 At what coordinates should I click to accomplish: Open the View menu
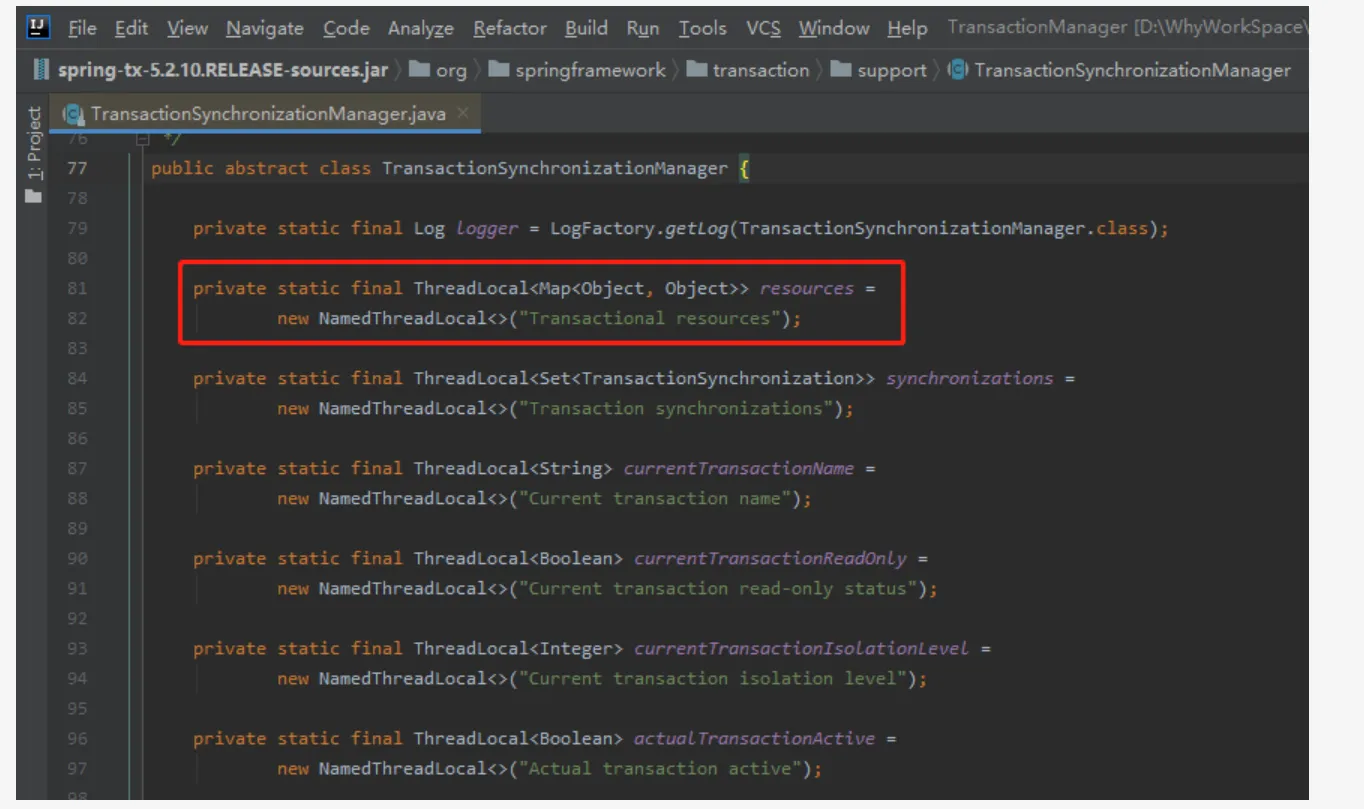[x=187, y=29]
